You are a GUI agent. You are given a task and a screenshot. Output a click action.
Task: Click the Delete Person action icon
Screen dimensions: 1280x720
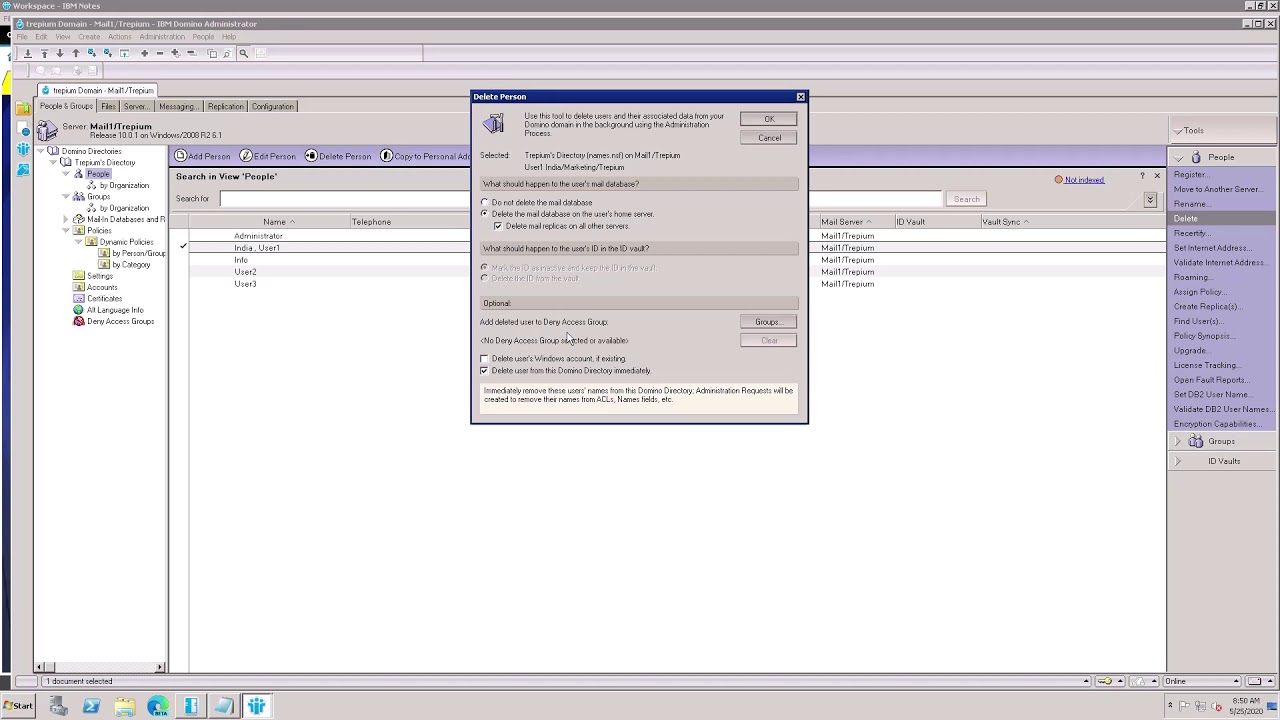click(x=311, y=156)
